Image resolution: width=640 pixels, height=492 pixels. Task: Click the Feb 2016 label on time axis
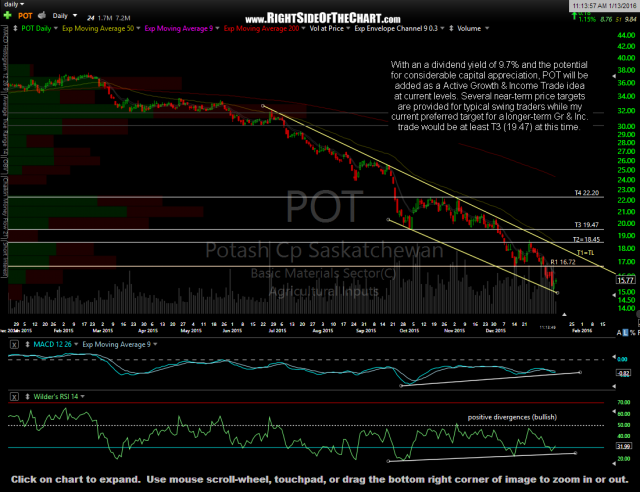tap(582, 331)
